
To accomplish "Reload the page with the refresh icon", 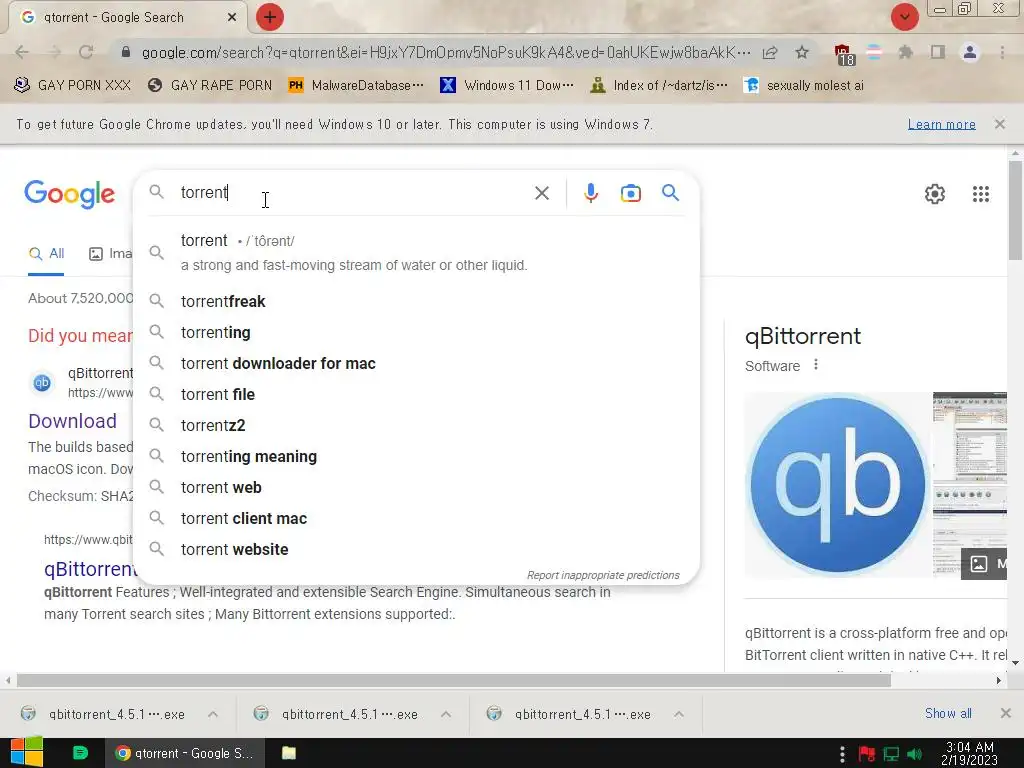I will pyautogui.click(x=86, y=52).
